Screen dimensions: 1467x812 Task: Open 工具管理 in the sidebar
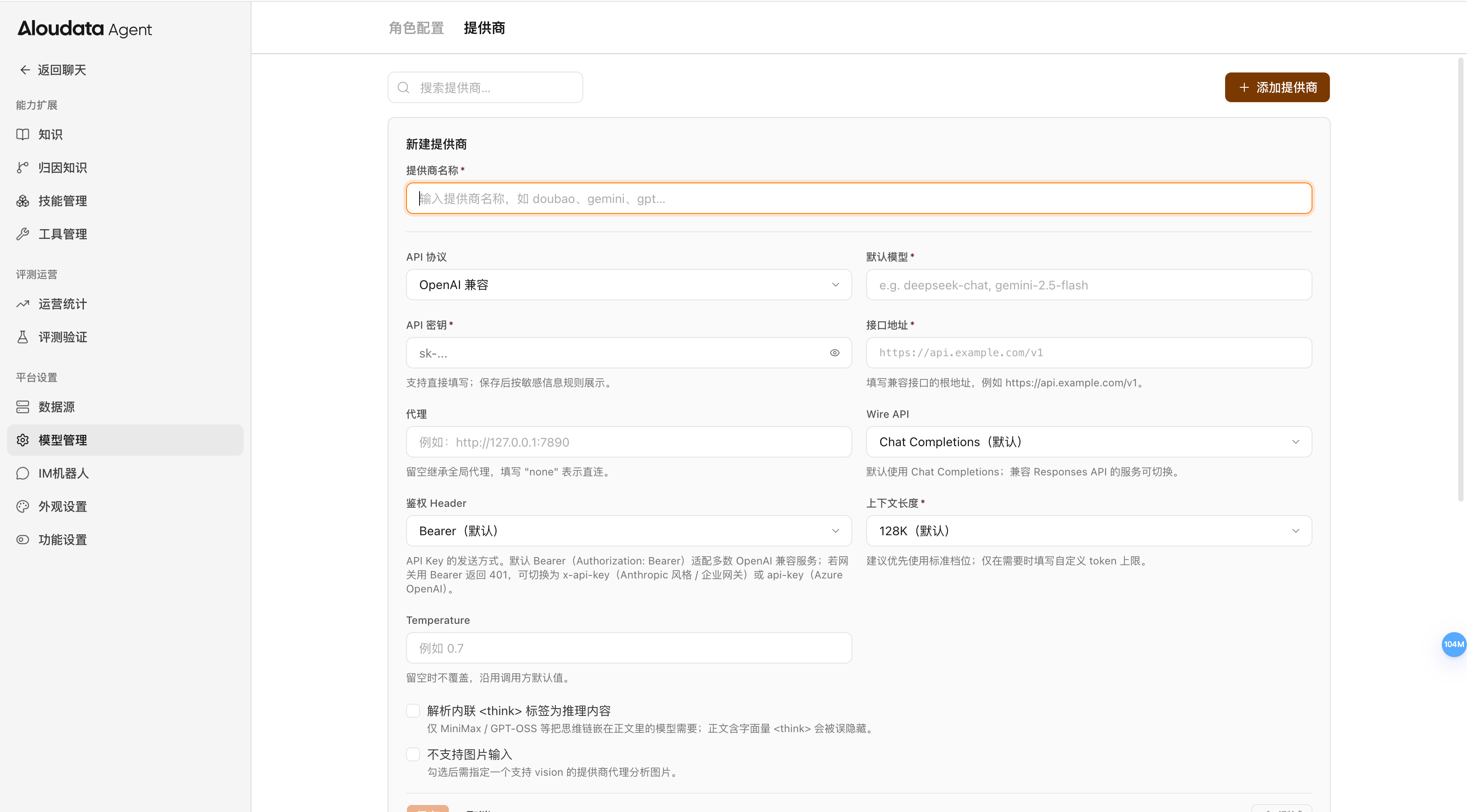coord(125,234)
